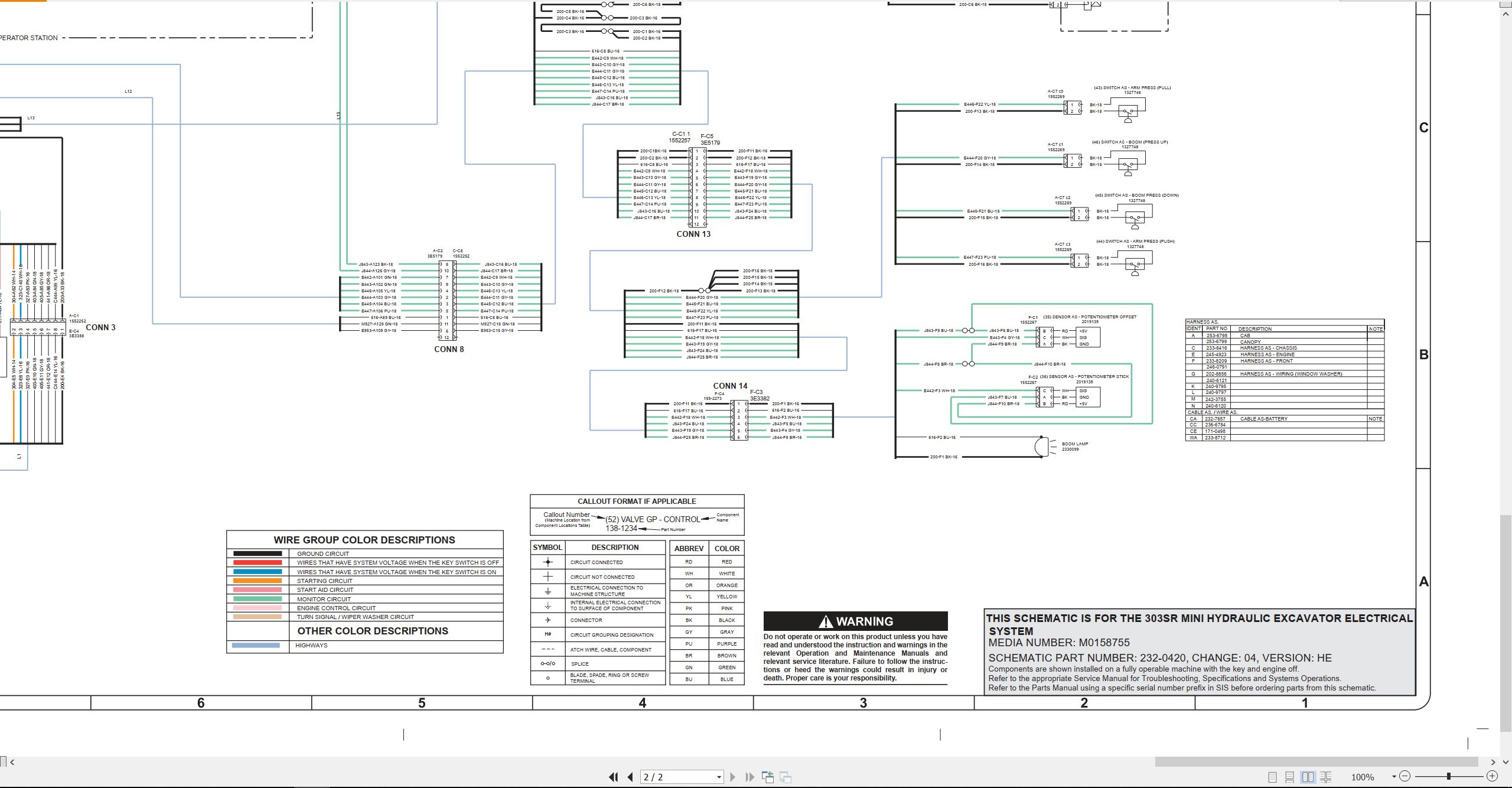Zoom in with the plus button
Viewport: 1512px width, 788px height.
coord(1492,776)
